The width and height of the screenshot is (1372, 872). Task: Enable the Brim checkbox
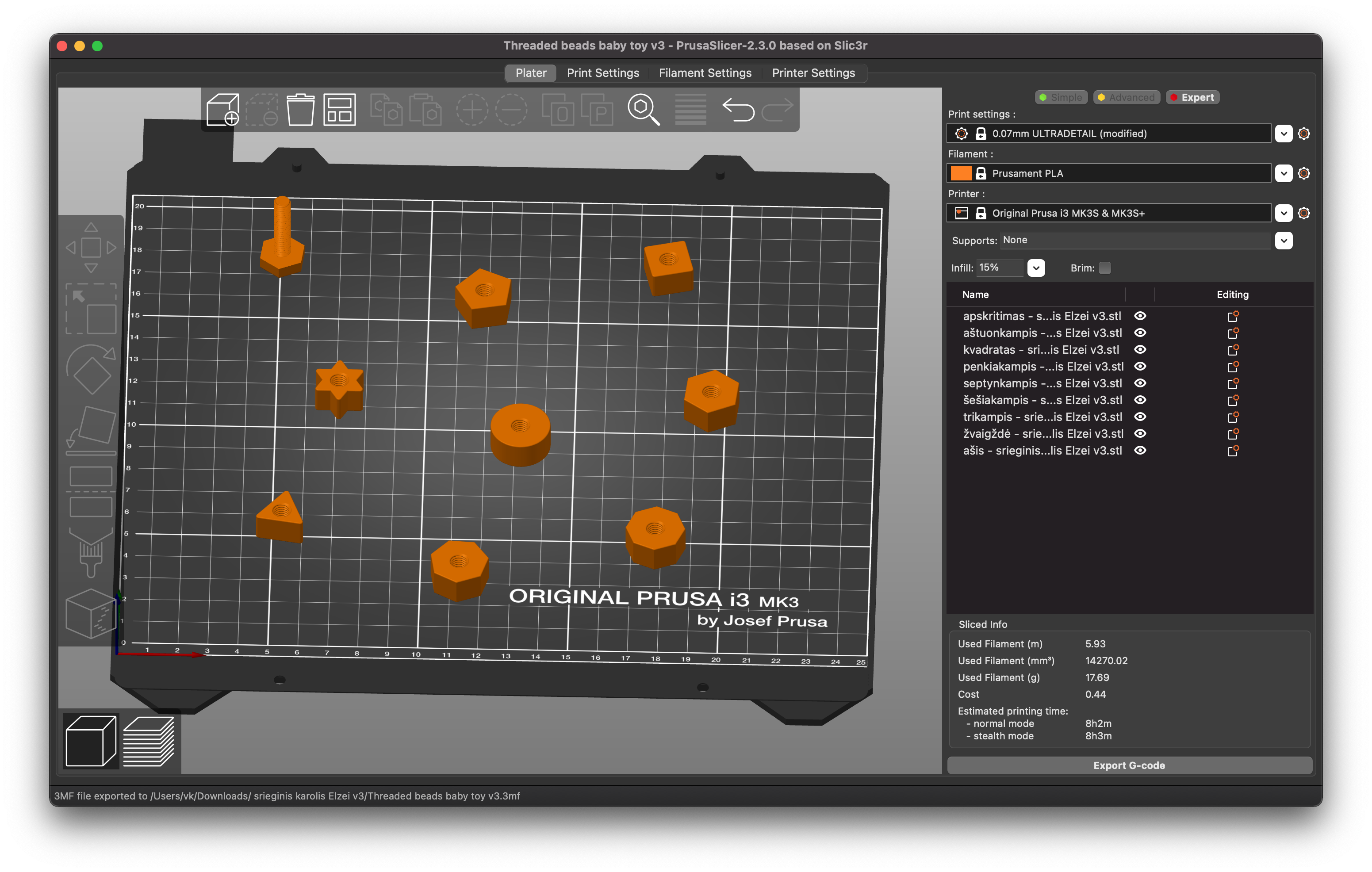[1105, 268]
